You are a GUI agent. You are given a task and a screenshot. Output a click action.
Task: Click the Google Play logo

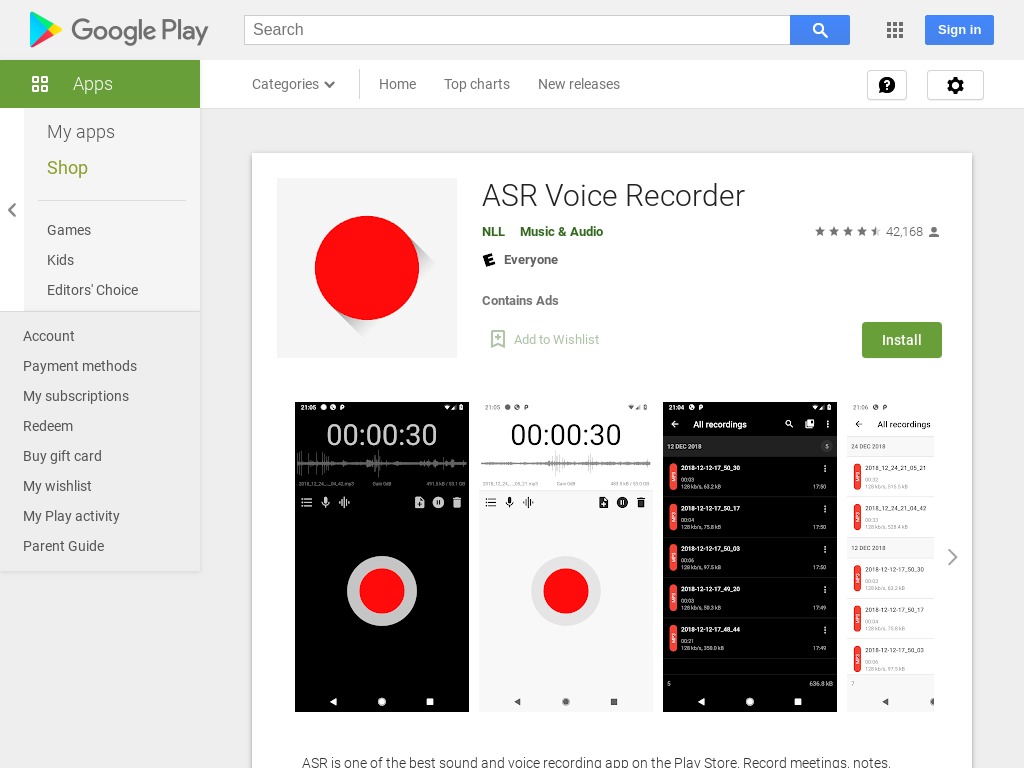119,30
